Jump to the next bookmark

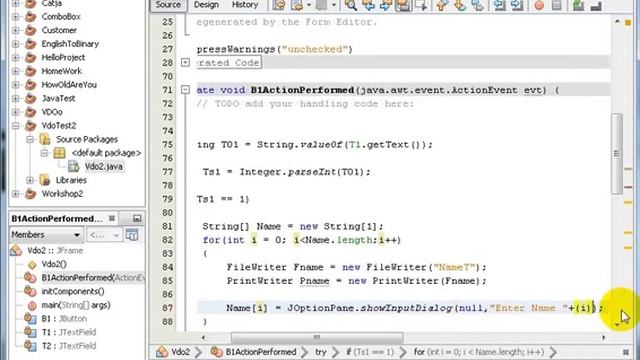coord(460,5)
